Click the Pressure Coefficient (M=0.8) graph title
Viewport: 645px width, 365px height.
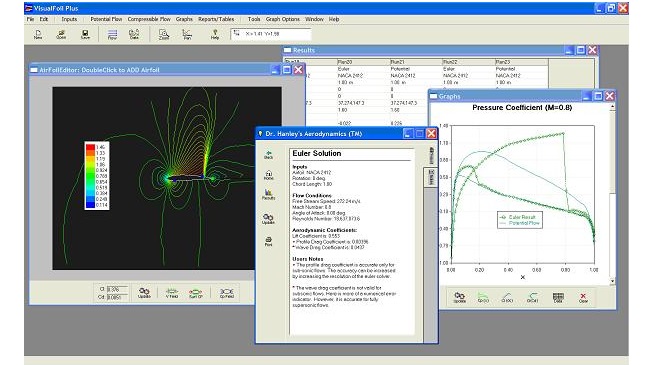[x=522, y=107]
